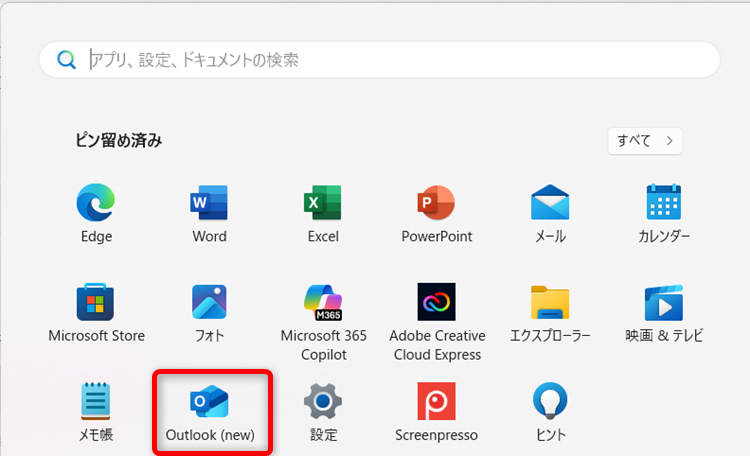Open the フォト app

pos(209,302)
